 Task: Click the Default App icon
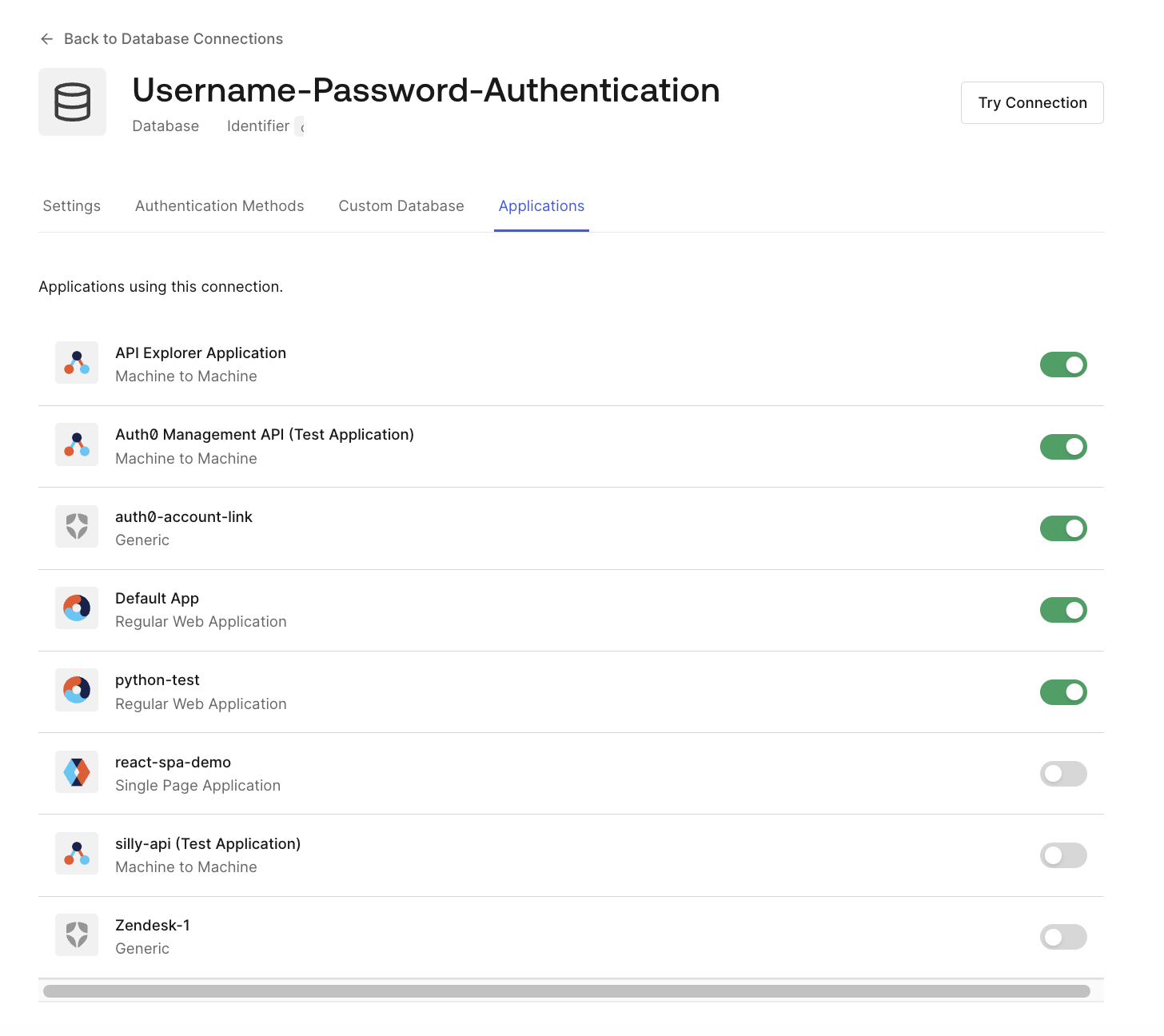[x=77, y=608]
